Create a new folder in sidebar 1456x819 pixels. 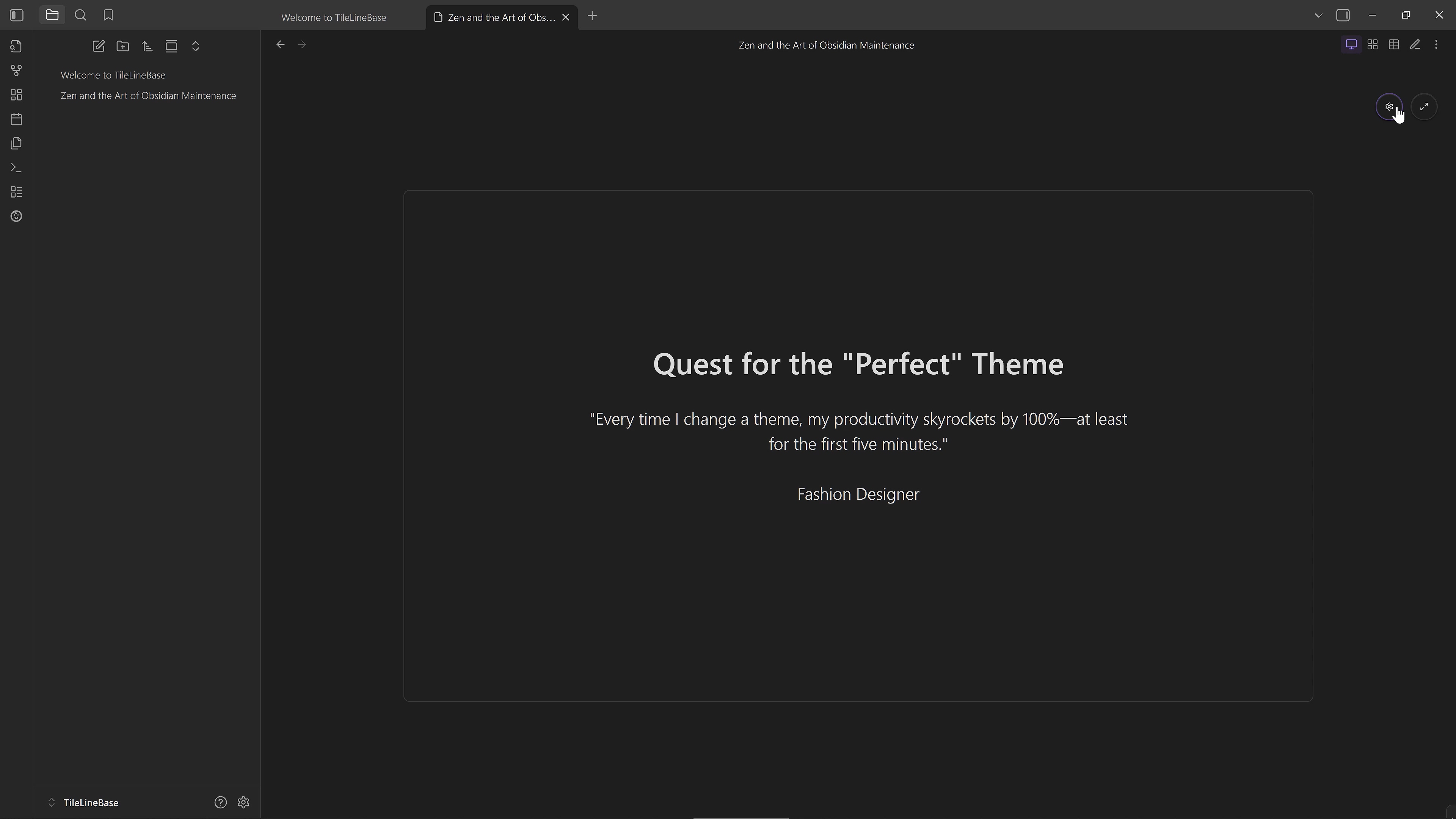pyautogui.click(x=122, y=46)
